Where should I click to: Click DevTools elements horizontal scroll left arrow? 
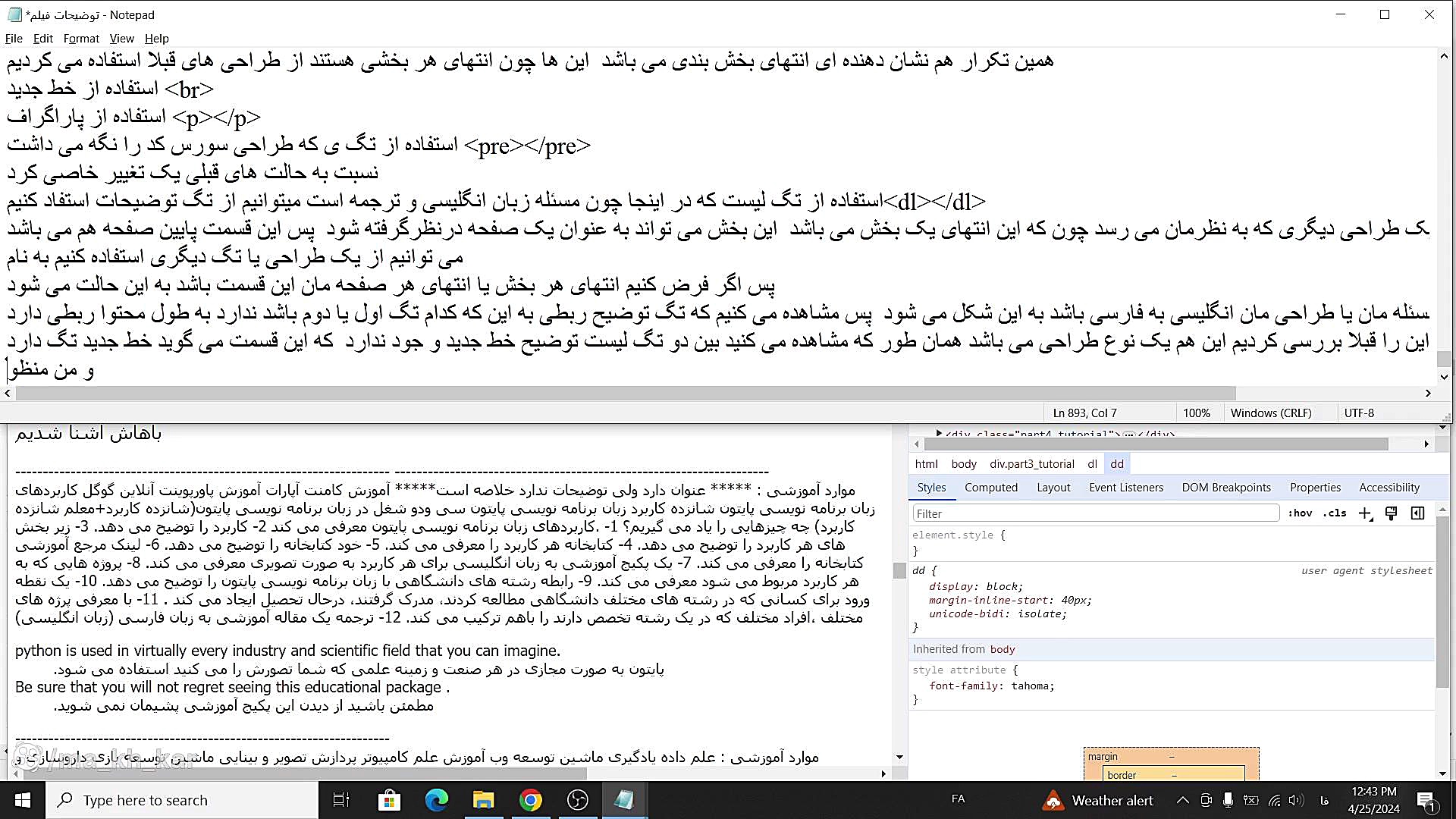[917, 444]
